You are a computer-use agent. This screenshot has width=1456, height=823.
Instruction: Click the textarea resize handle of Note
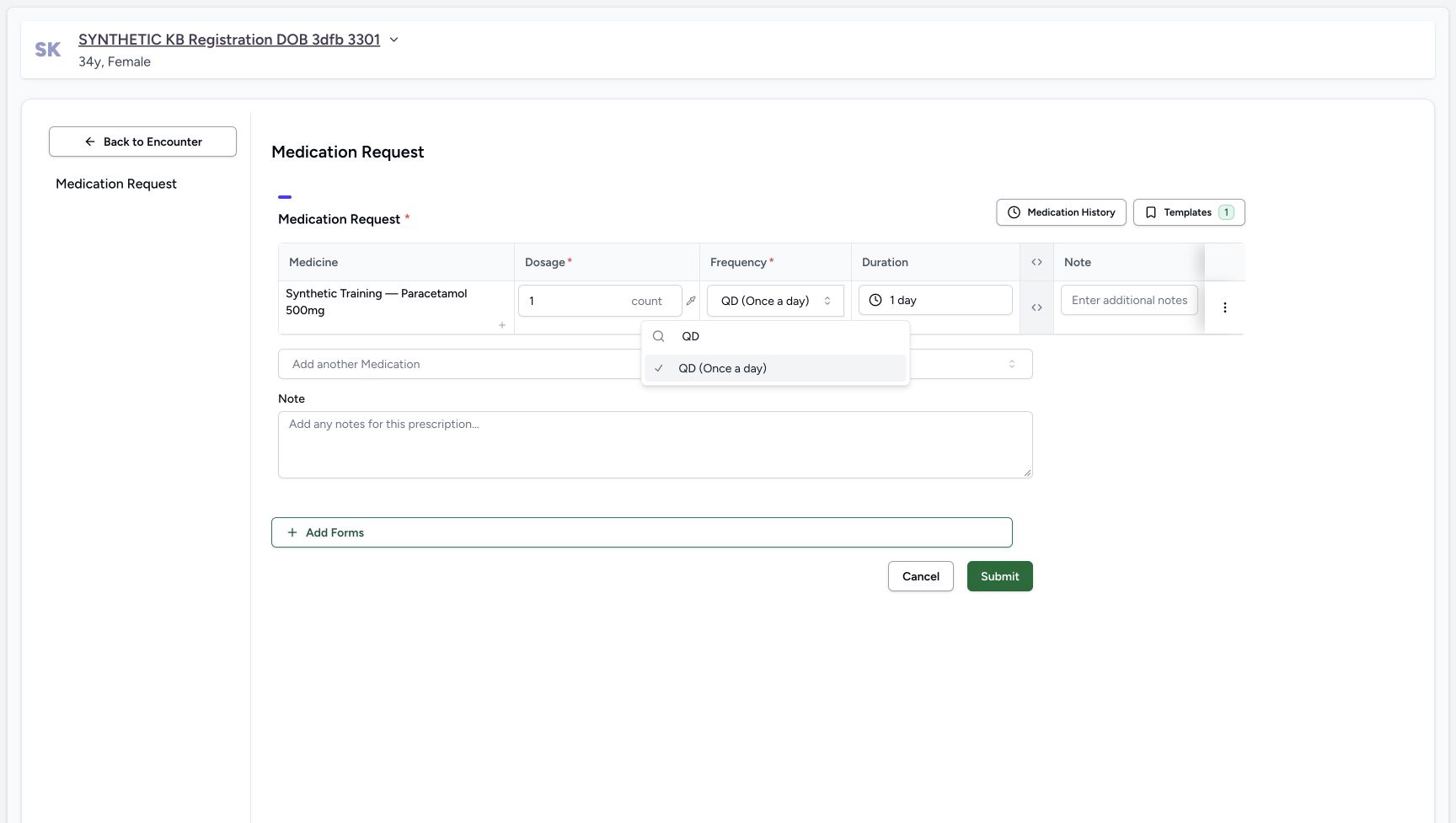tap(1027, 473)
